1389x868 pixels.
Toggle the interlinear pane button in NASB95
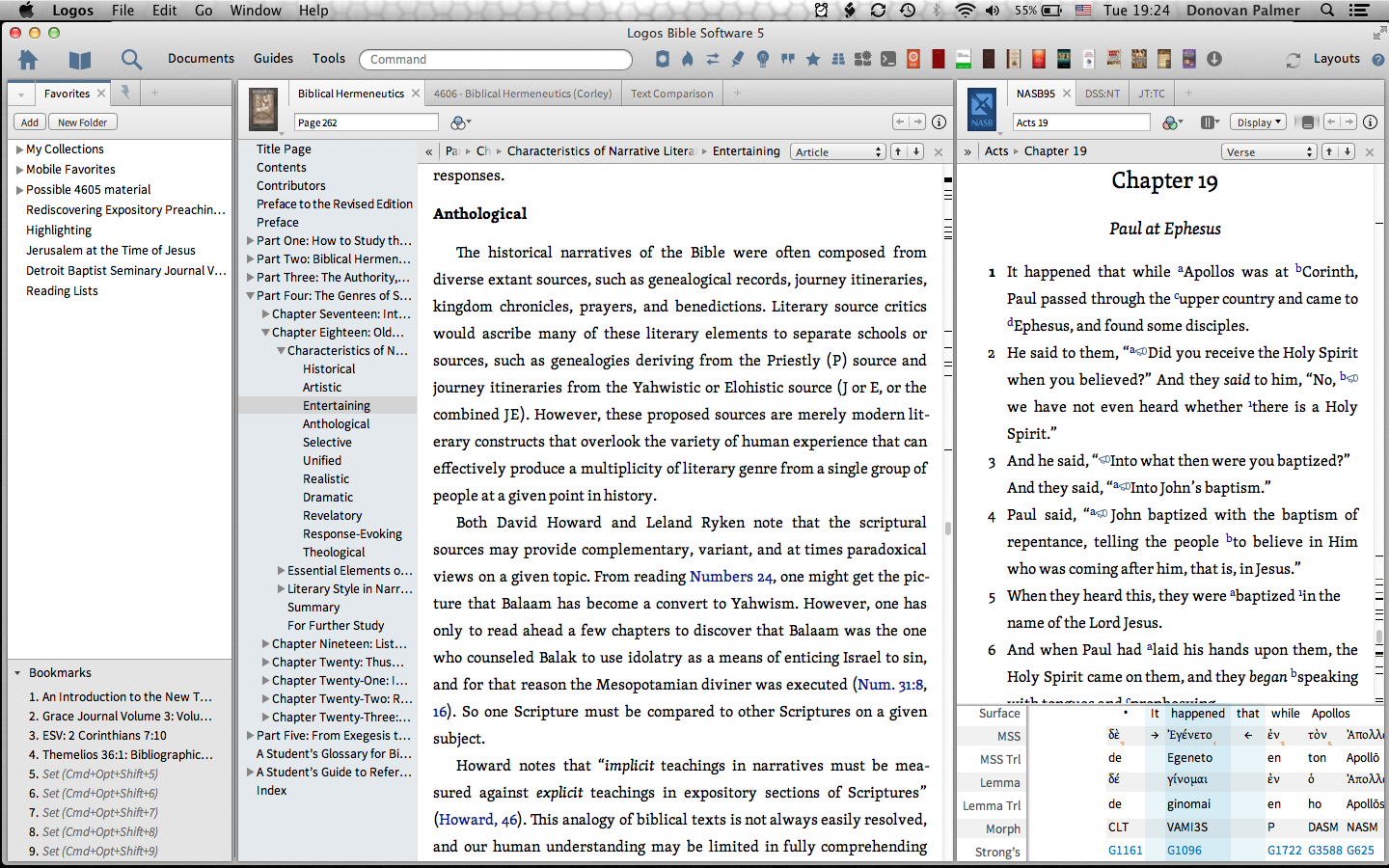tap(1307, 122)
